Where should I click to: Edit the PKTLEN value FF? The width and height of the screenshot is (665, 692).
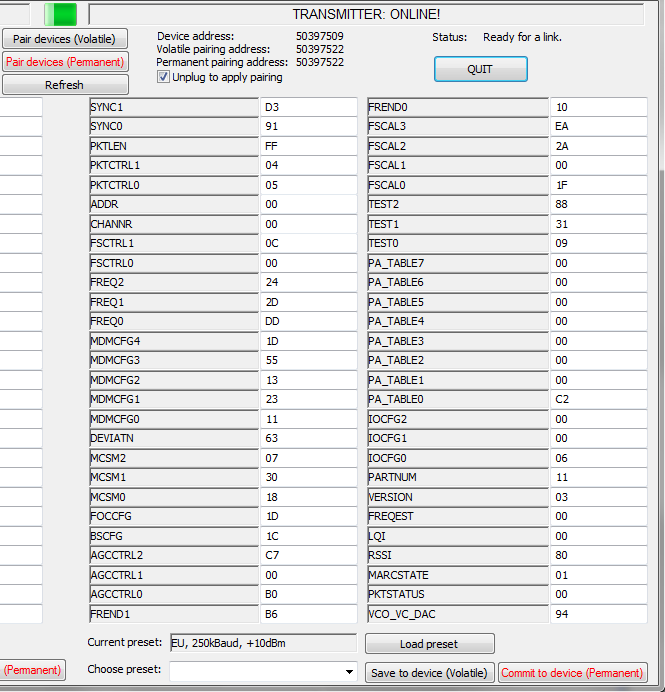(308, 146)
